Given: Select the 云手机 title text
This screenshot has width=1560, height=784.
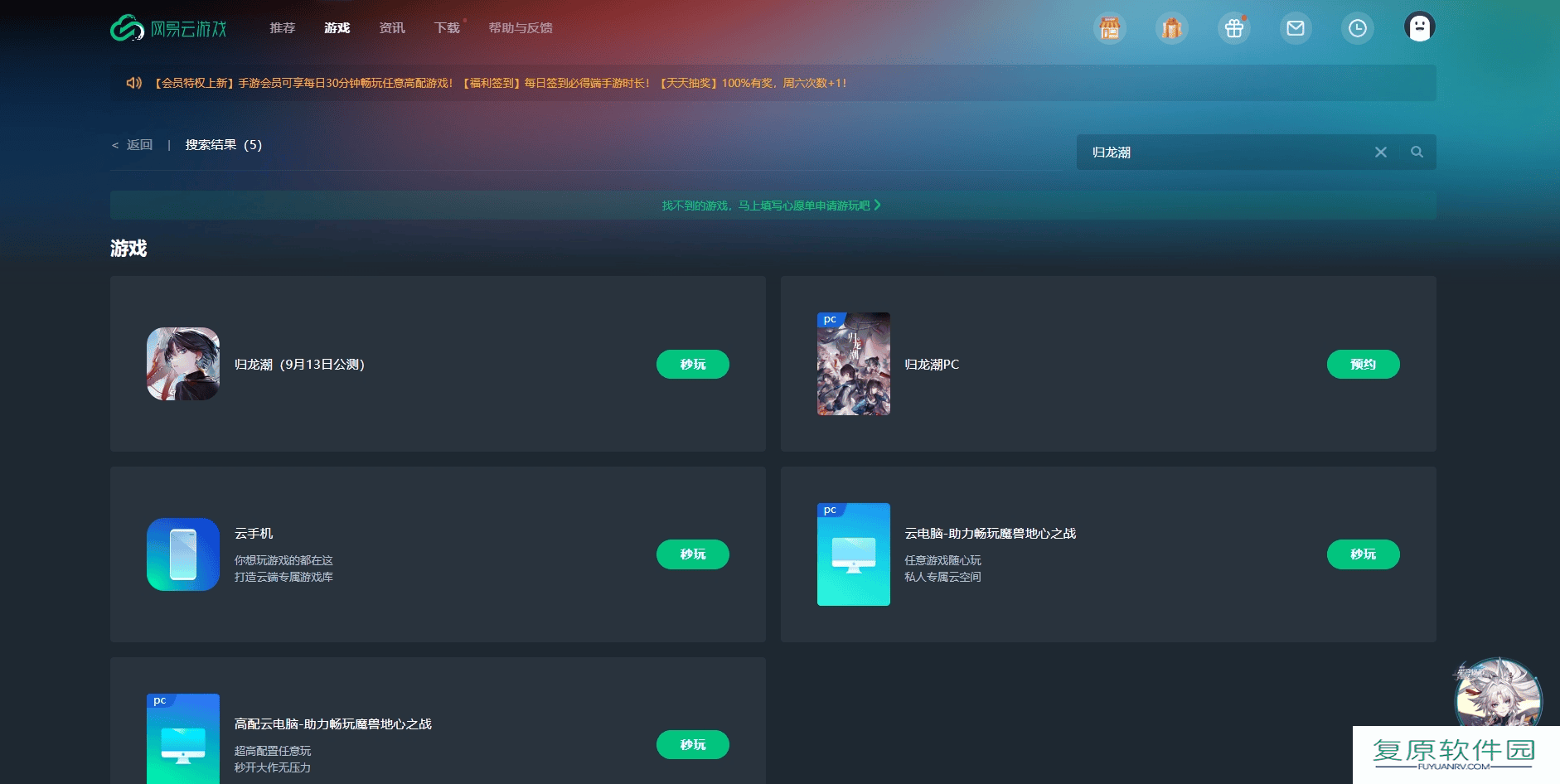Looking at the screenshot, I should pyautogui.click(x=254, y=534).
